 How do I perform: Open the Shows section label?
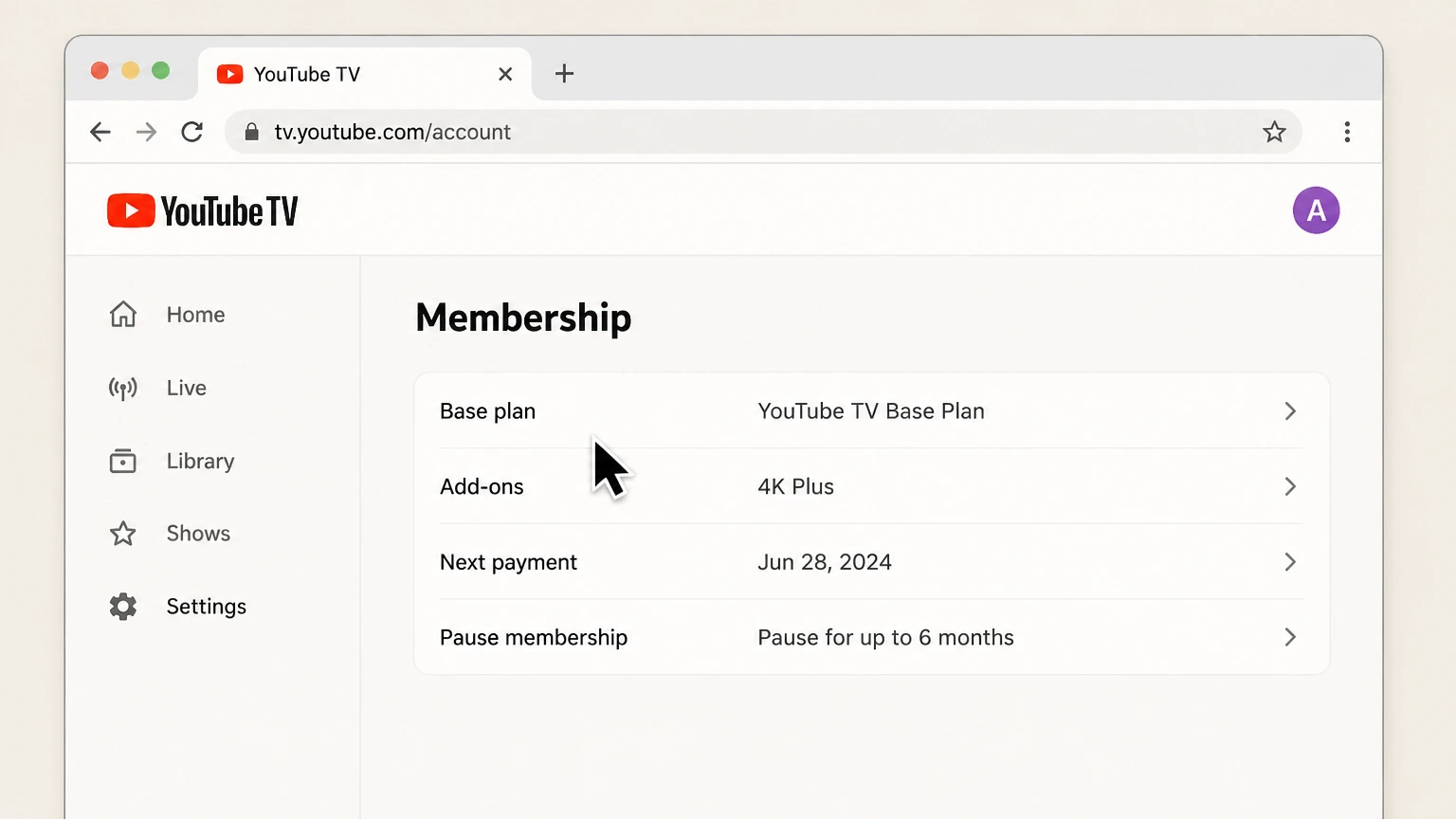pyautogui.click(x=199, y=534)
